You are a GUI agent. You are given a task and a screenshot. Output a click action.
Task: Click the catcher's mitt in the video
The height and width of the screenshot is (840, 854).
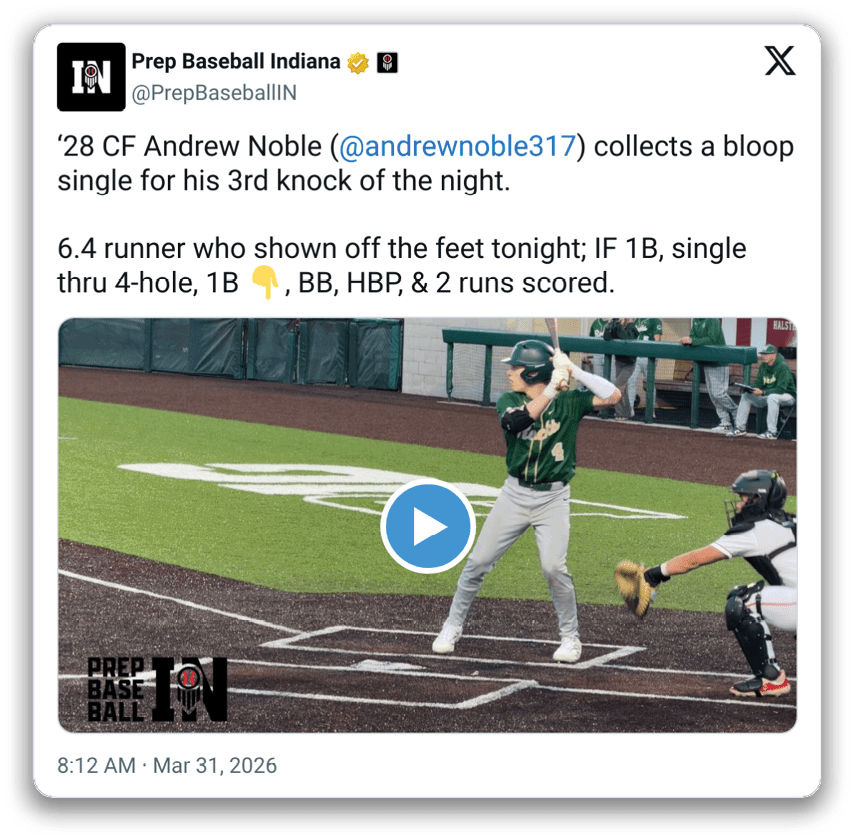point(635,589)
